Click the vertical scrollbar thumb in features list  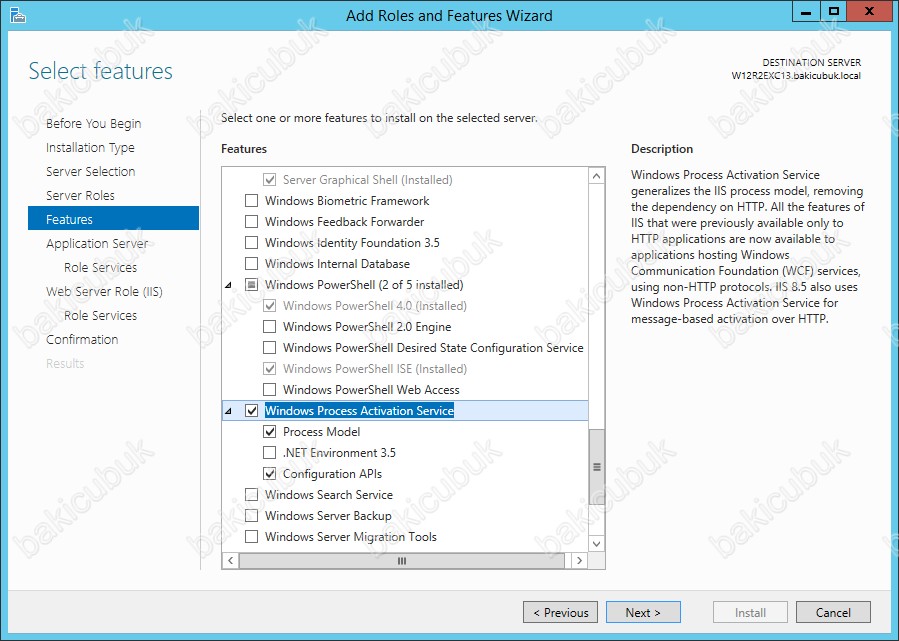597,467
